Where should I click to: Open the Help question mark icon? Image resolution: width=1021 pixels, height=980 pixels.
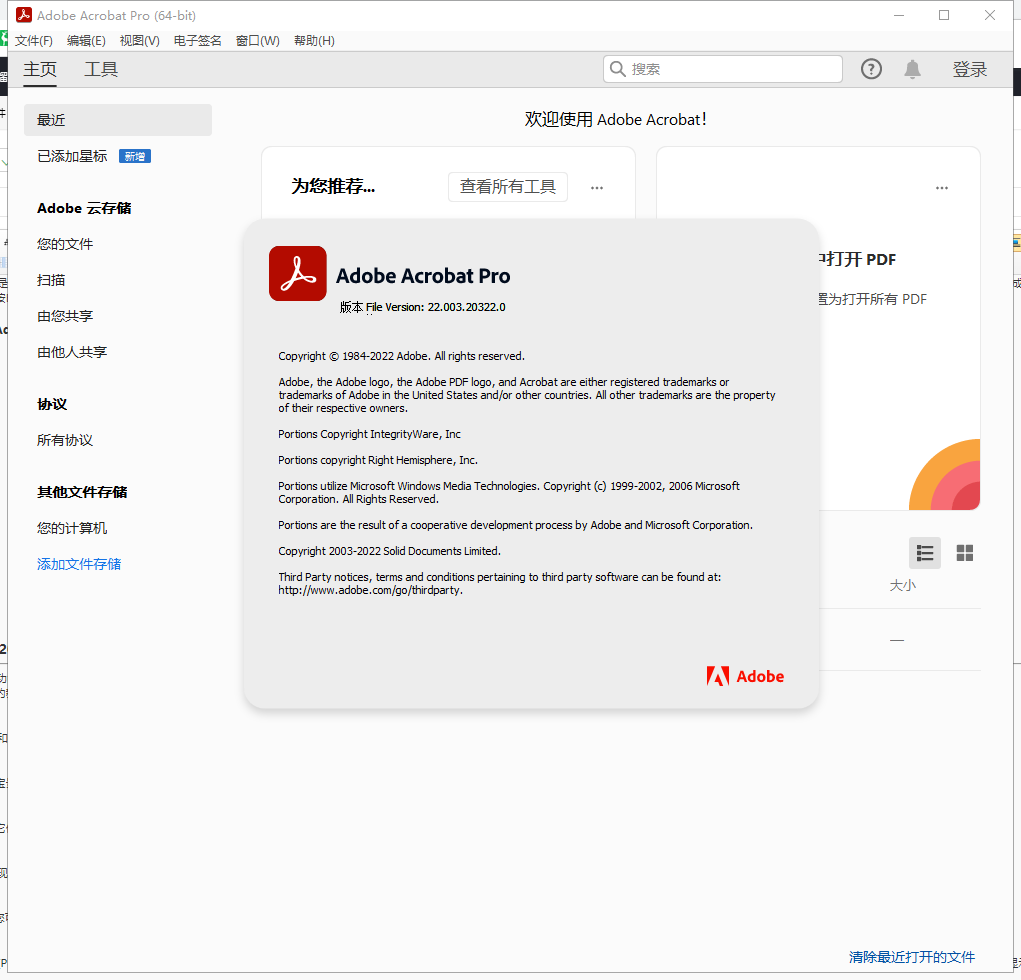(x=871, y=69)
